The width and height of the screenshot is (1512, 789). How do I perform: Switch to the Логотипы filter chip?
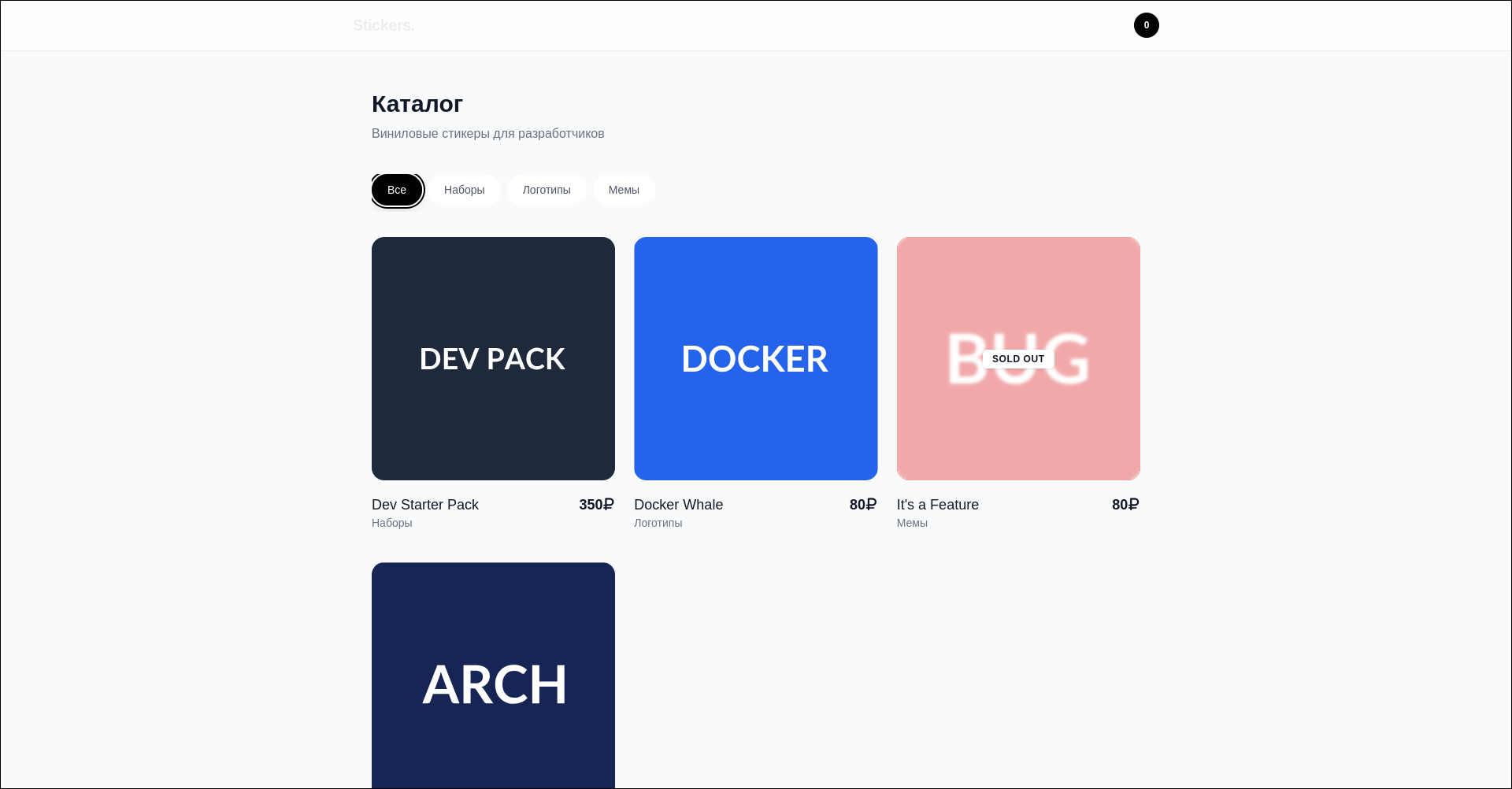click(547, 190)
